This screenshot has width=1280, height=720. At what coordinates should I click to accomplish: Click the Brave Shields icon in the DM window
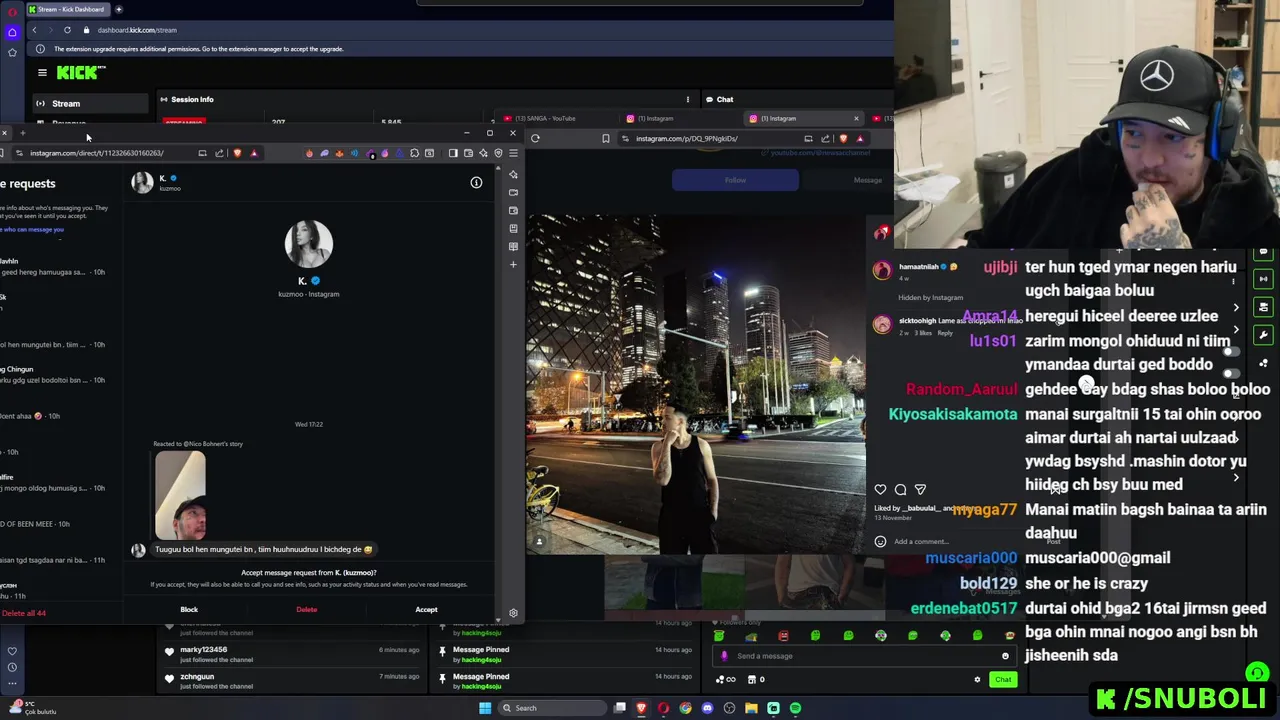coord(237,153)
